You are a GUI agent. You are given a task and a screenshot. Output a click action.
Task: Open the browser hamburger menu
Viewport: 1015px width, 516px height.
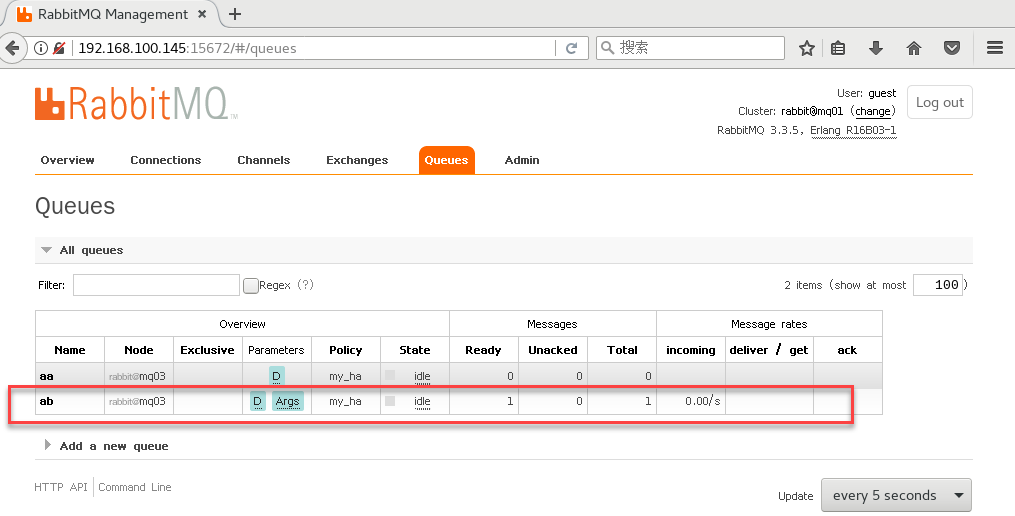[x=995, y=48]
